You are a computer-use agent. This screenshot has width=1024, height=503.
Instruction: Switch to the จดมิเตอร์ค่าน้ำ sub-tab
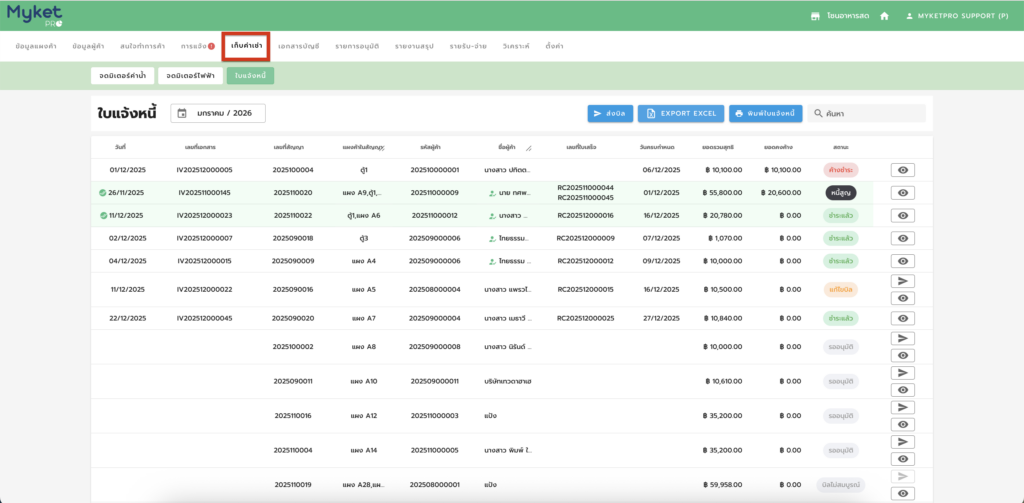coord(122,75)
